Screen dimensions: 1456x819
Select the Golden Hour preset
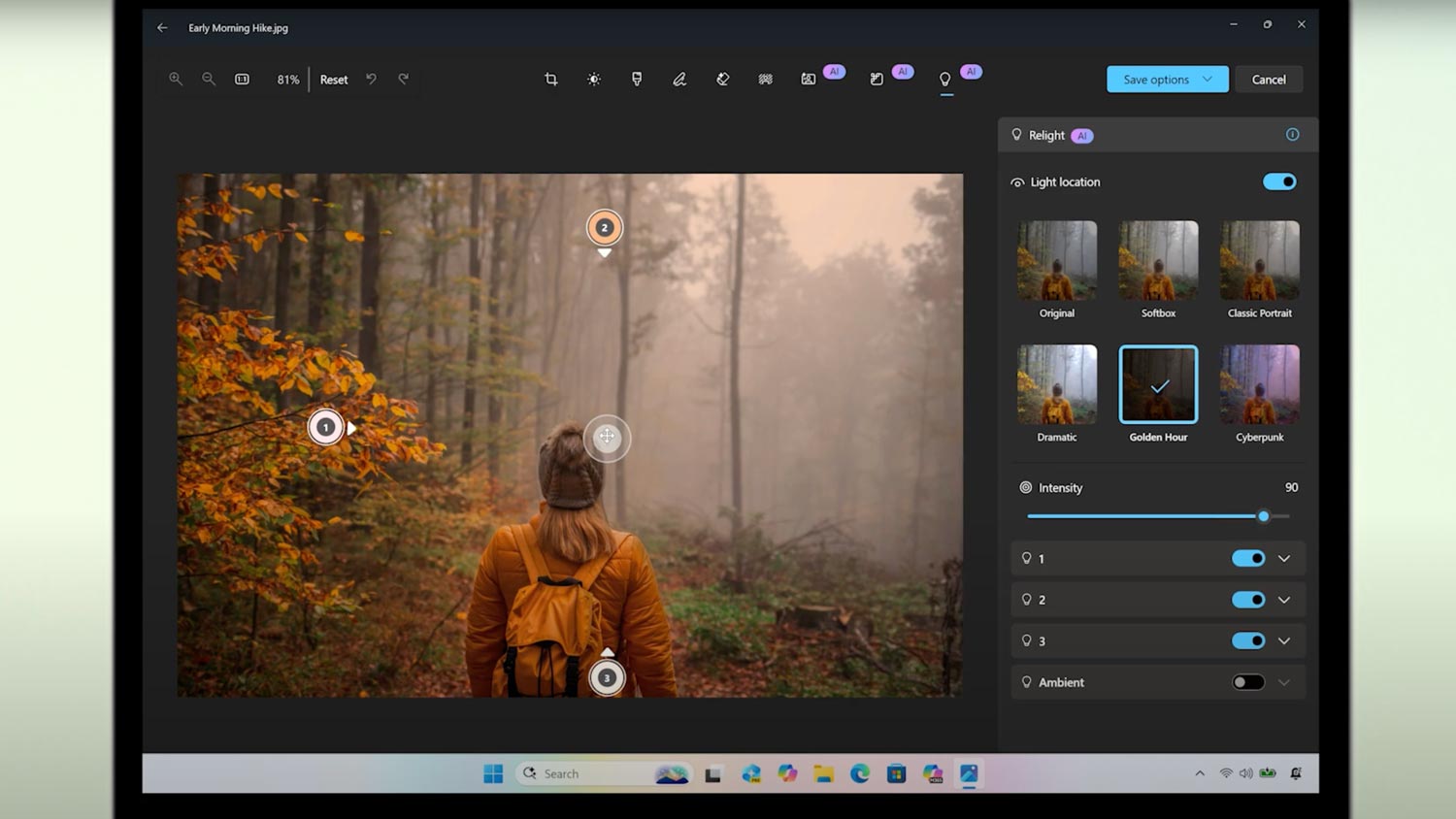point(1158,384)
